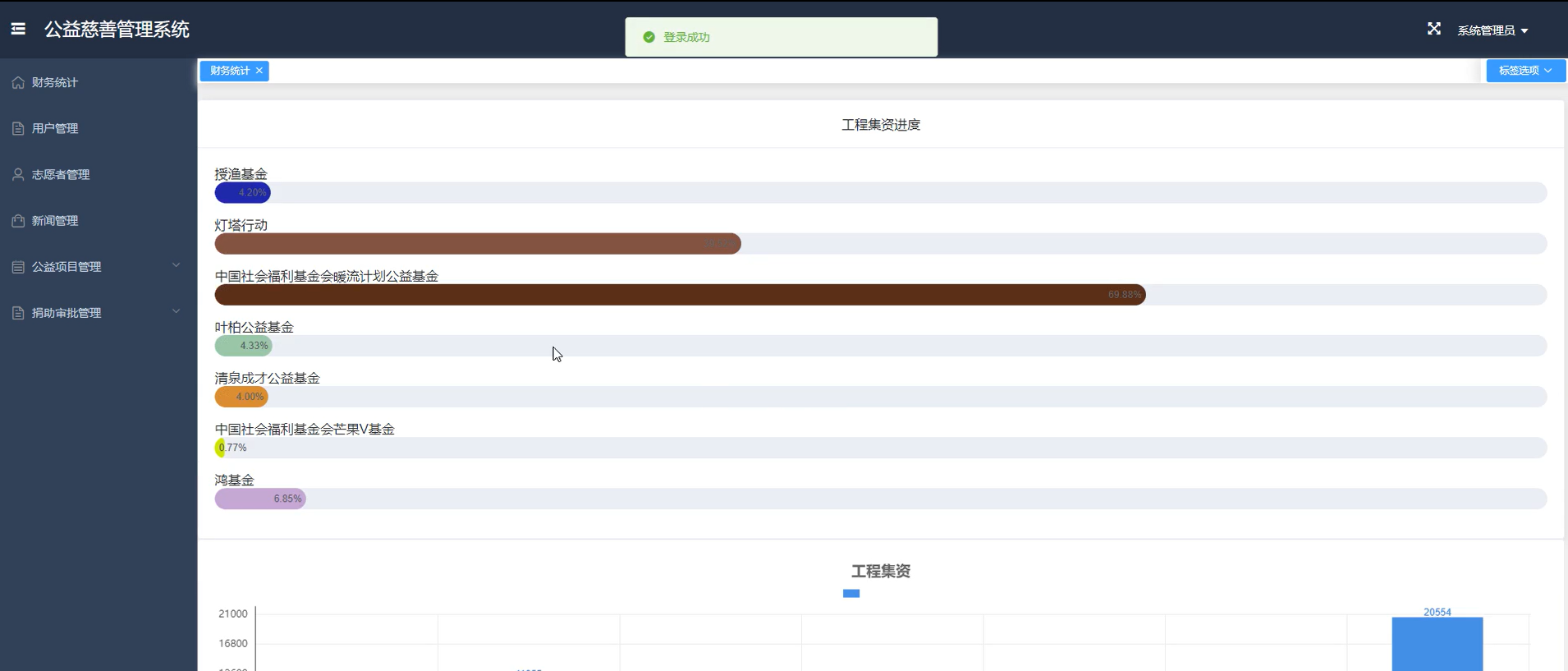The width and height of the screenshot is (1568, 671).
Task: Click the 清泉成才公益基金 project label
Action: coord(268,378)
